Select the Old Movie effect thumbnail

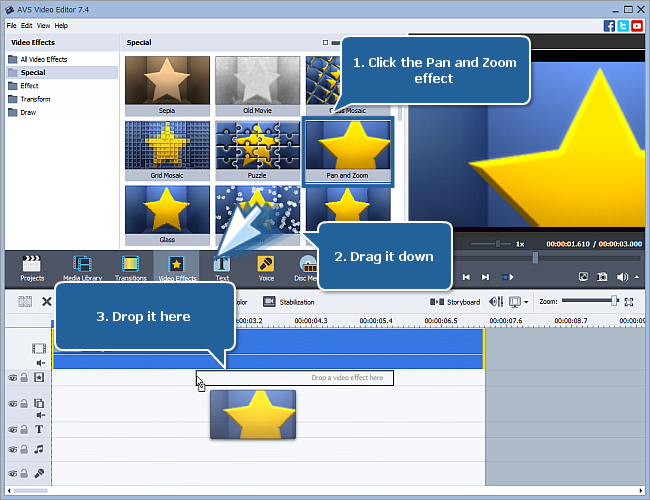click(x=257, y=86)
